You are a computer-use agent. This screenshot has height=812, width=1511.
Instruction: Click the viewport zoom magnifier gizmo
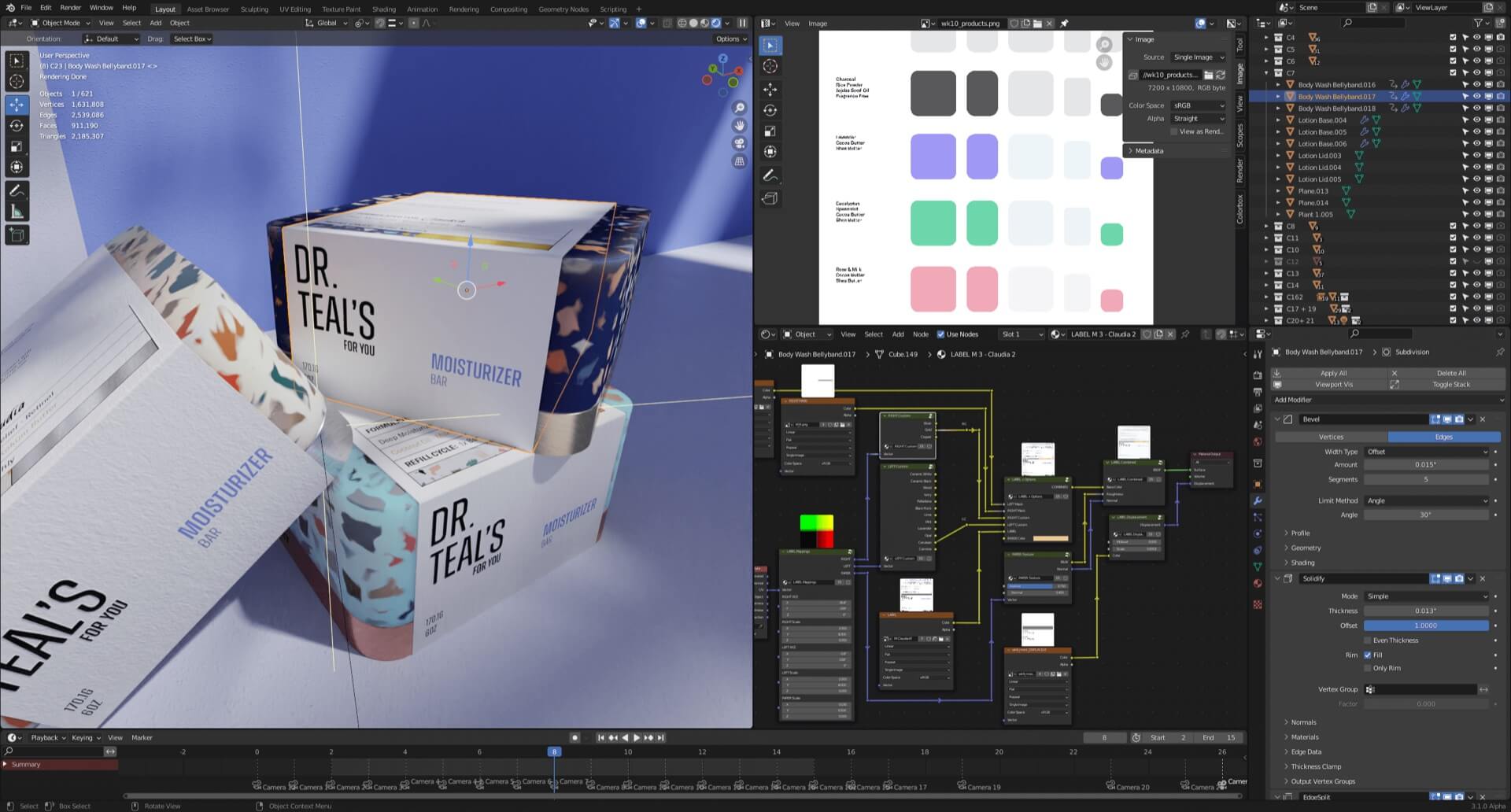(740, 108)
